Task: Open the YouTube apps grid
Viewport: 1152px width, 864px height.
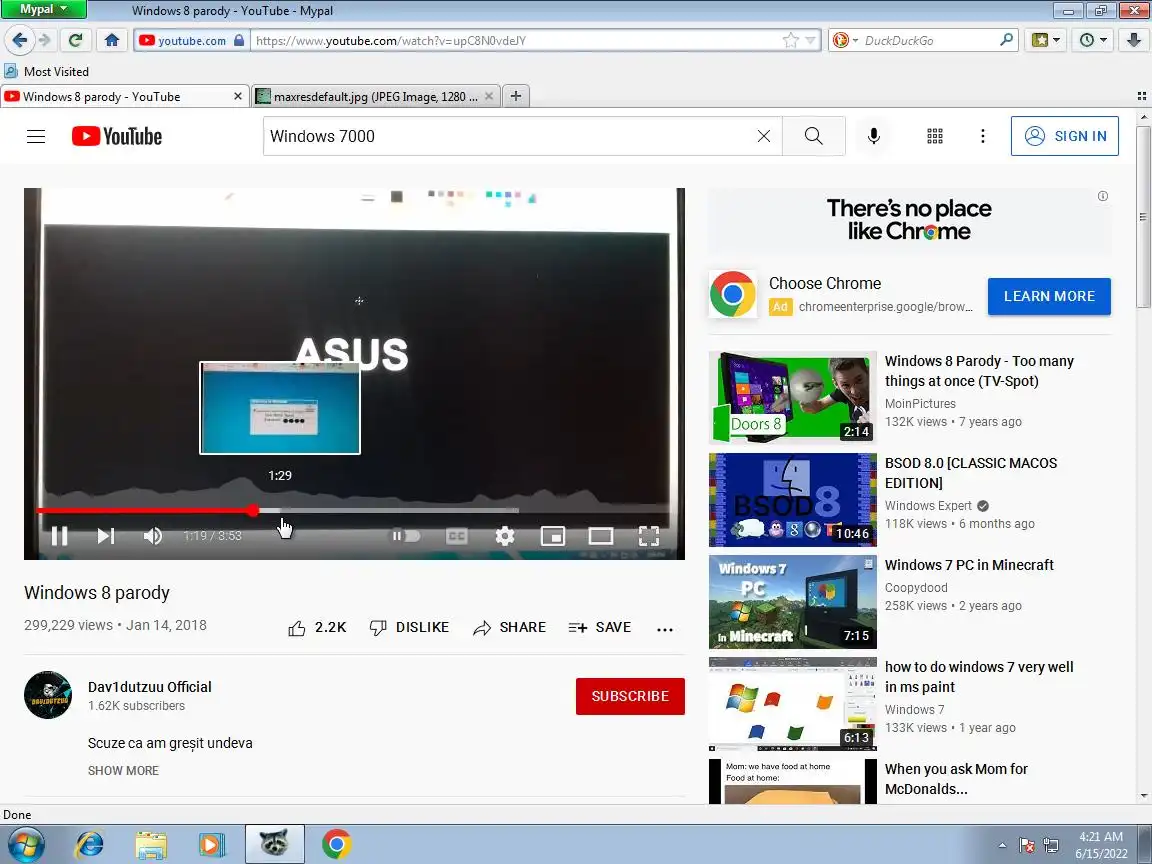Action: [x=935, y=136]
